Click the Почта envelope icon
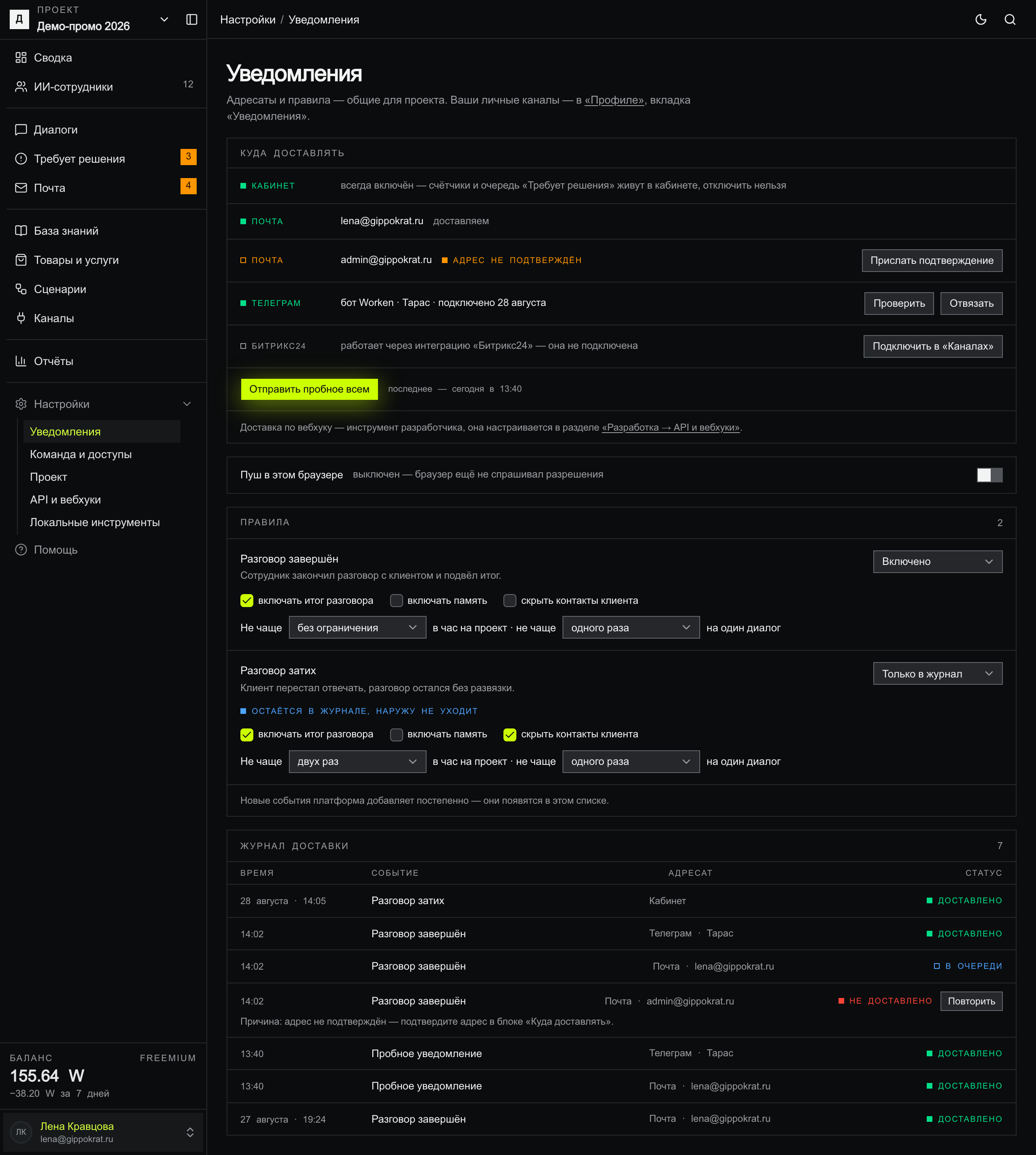1036x1155 pixels. coord(21,188)
